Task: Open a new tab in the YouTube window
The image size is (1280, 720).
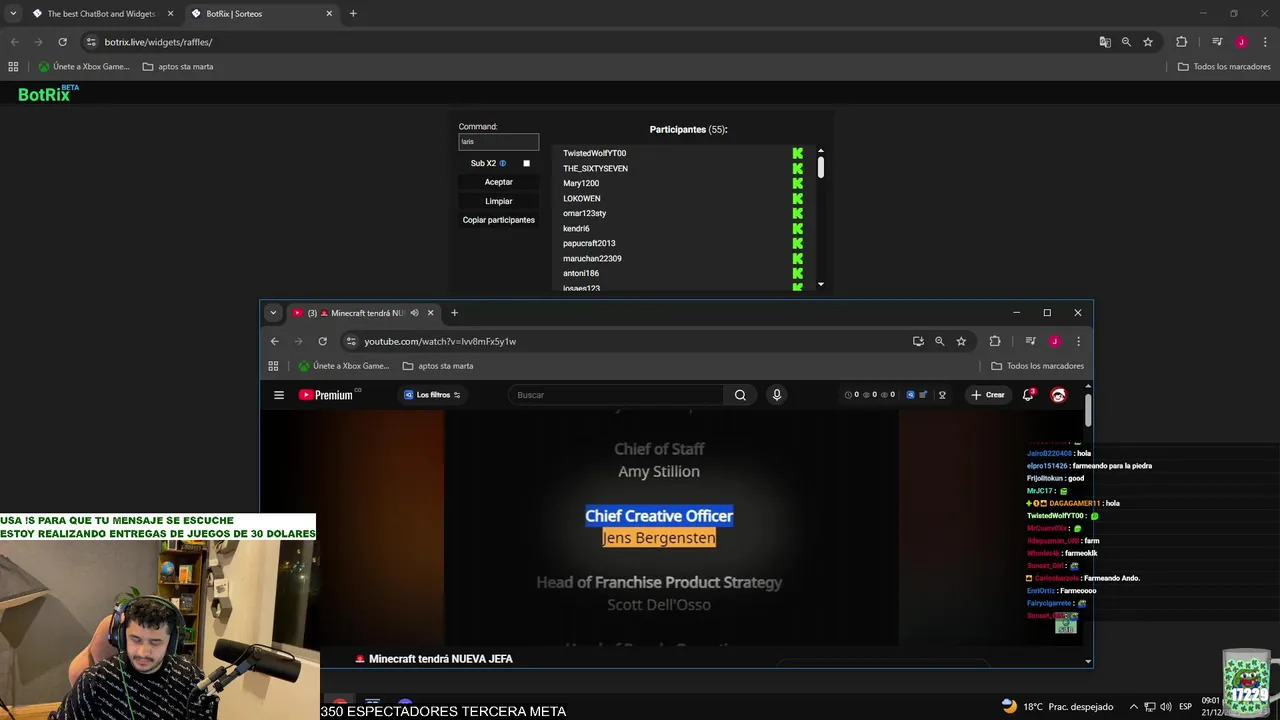Action: [454, 313]
